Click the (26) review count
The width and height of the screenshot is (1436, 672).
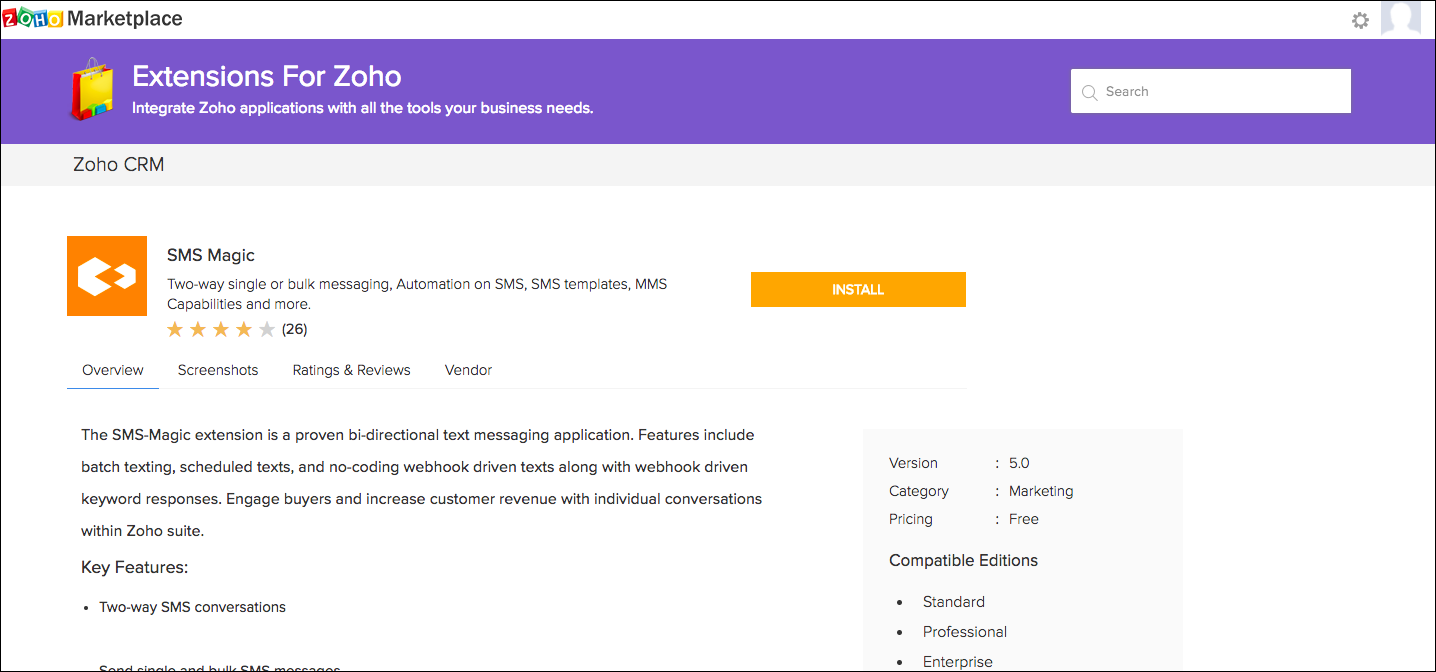pos(294,329)
